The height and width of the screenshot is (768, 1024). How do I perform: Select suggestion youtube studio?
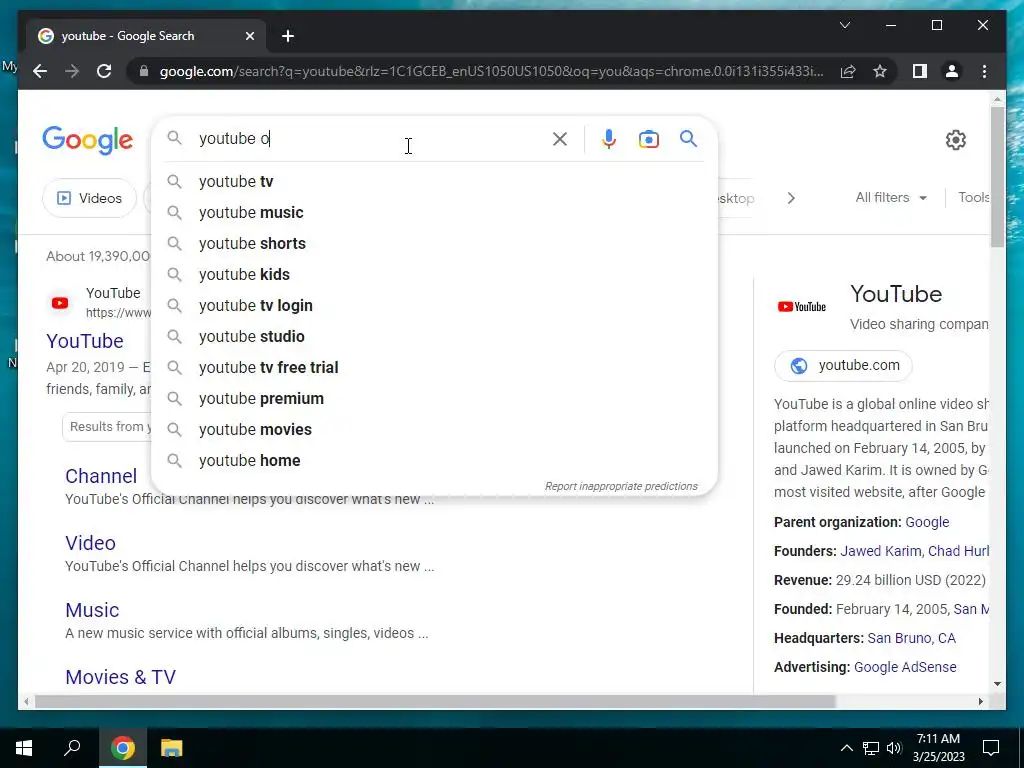coord(434,336)
